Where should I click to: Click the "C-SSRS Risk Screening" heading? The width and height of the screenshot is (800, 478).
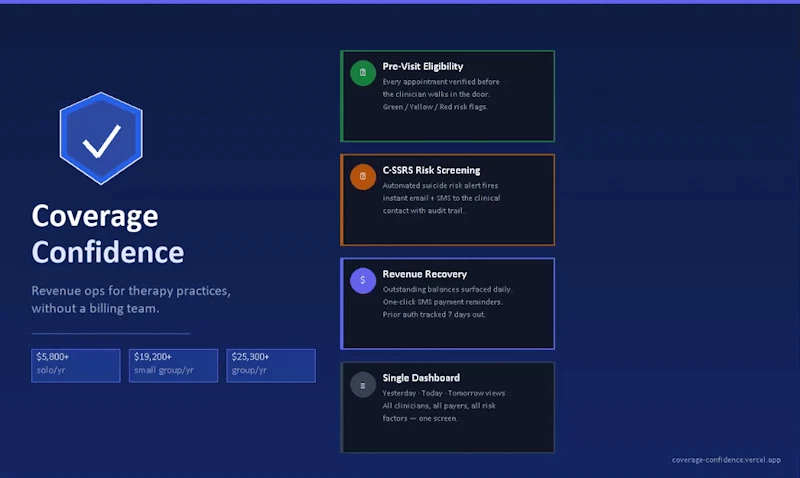click(431, 170)
